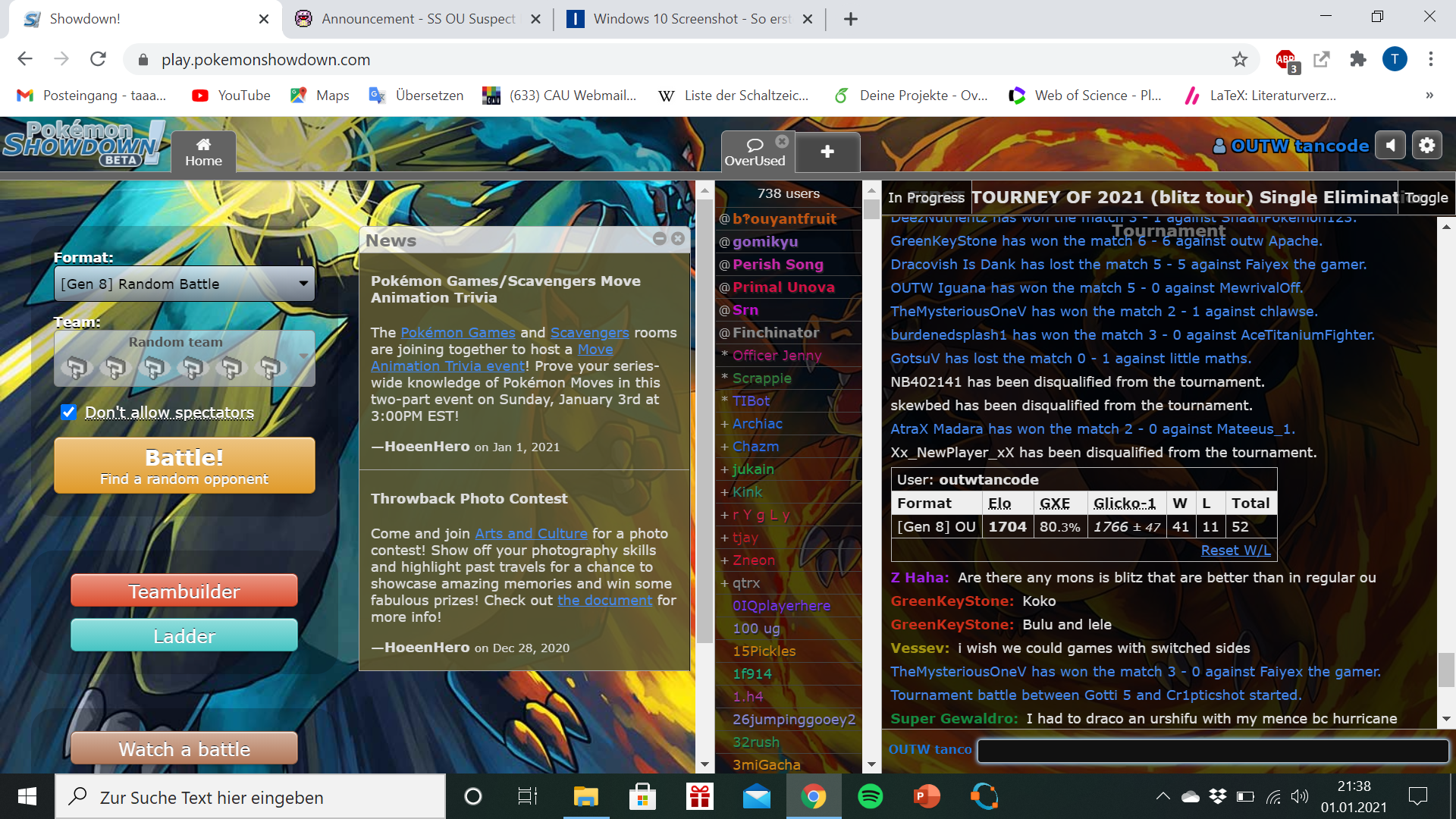Screen dimensions: 1456x819
Task: Mute sound with the speaker icon
Action: (1390, 145)
